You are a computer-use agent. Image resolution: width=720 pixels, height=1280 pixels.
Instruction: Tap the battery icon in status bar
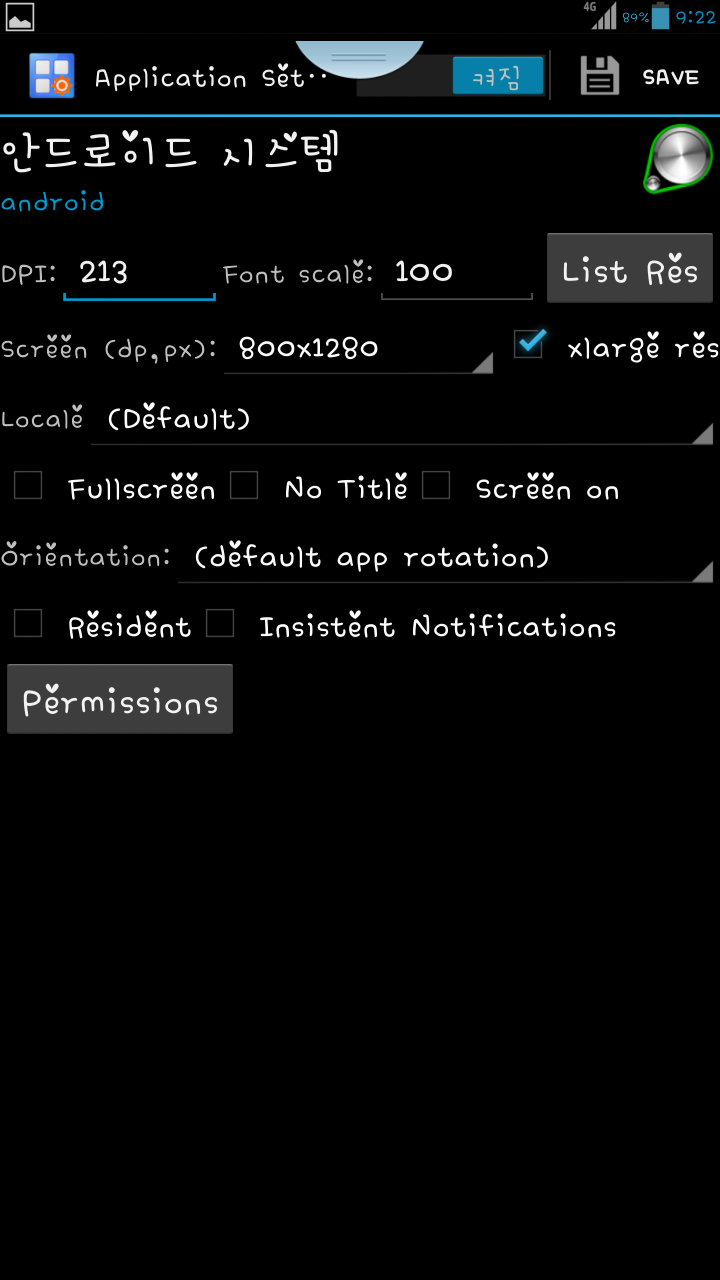tap(660, 16)
